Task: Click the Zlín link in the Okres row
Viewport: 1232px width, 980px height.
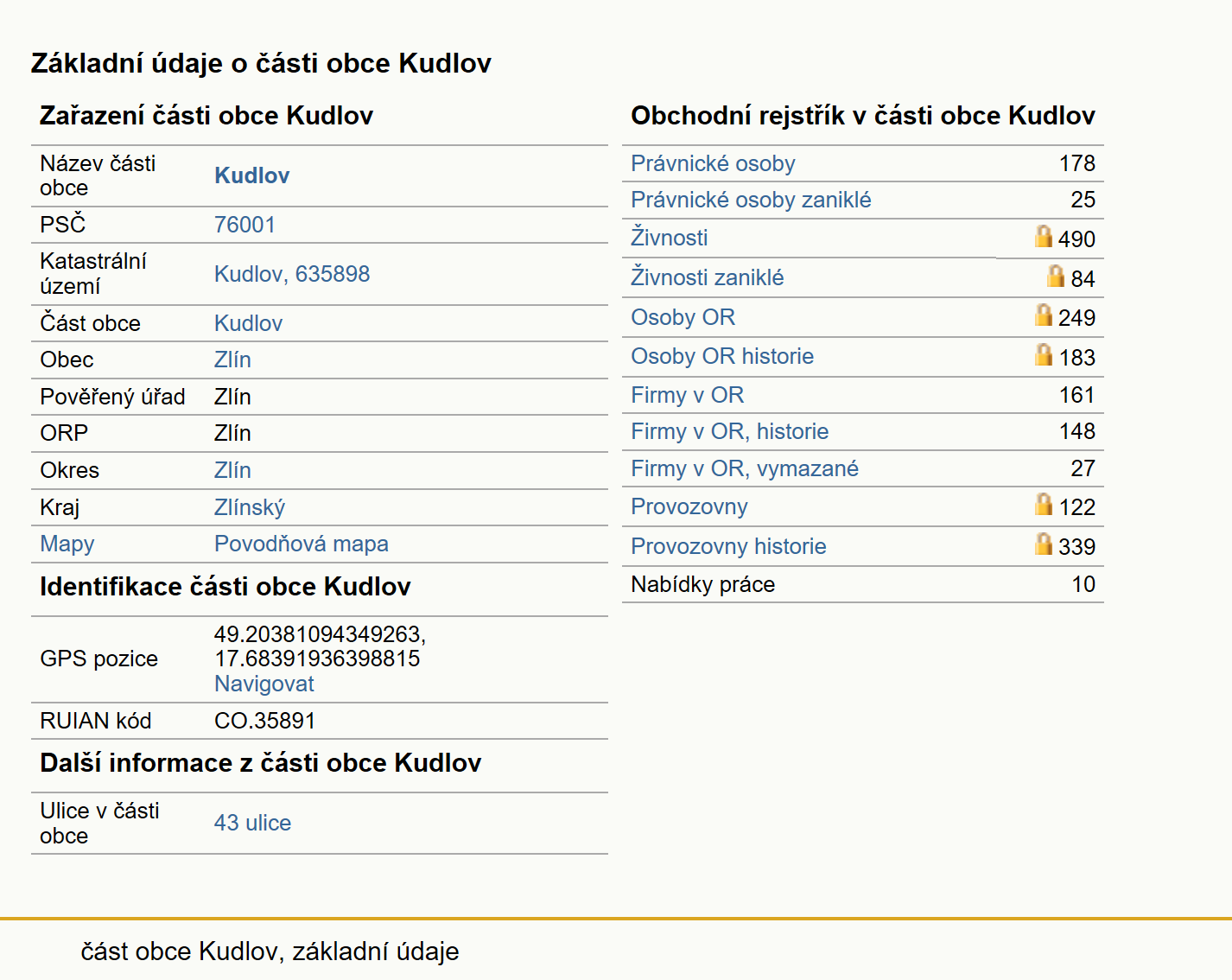Action: [x=232, y=470]
